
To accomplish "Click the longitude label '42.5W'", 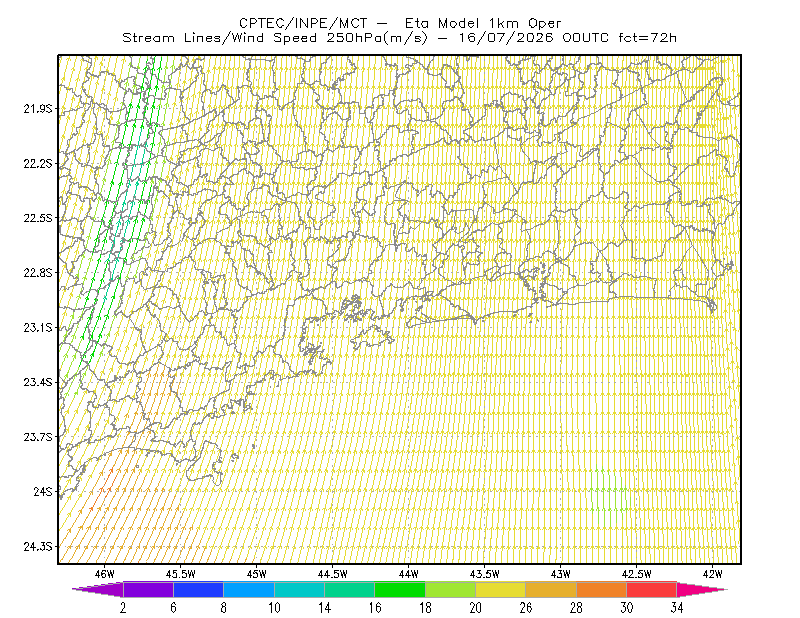I will (637, 574).
